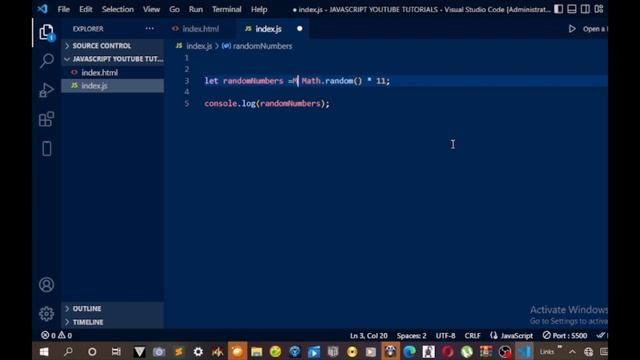
Task: Open the device preview icon in activity bar
Action: (47, 149)
